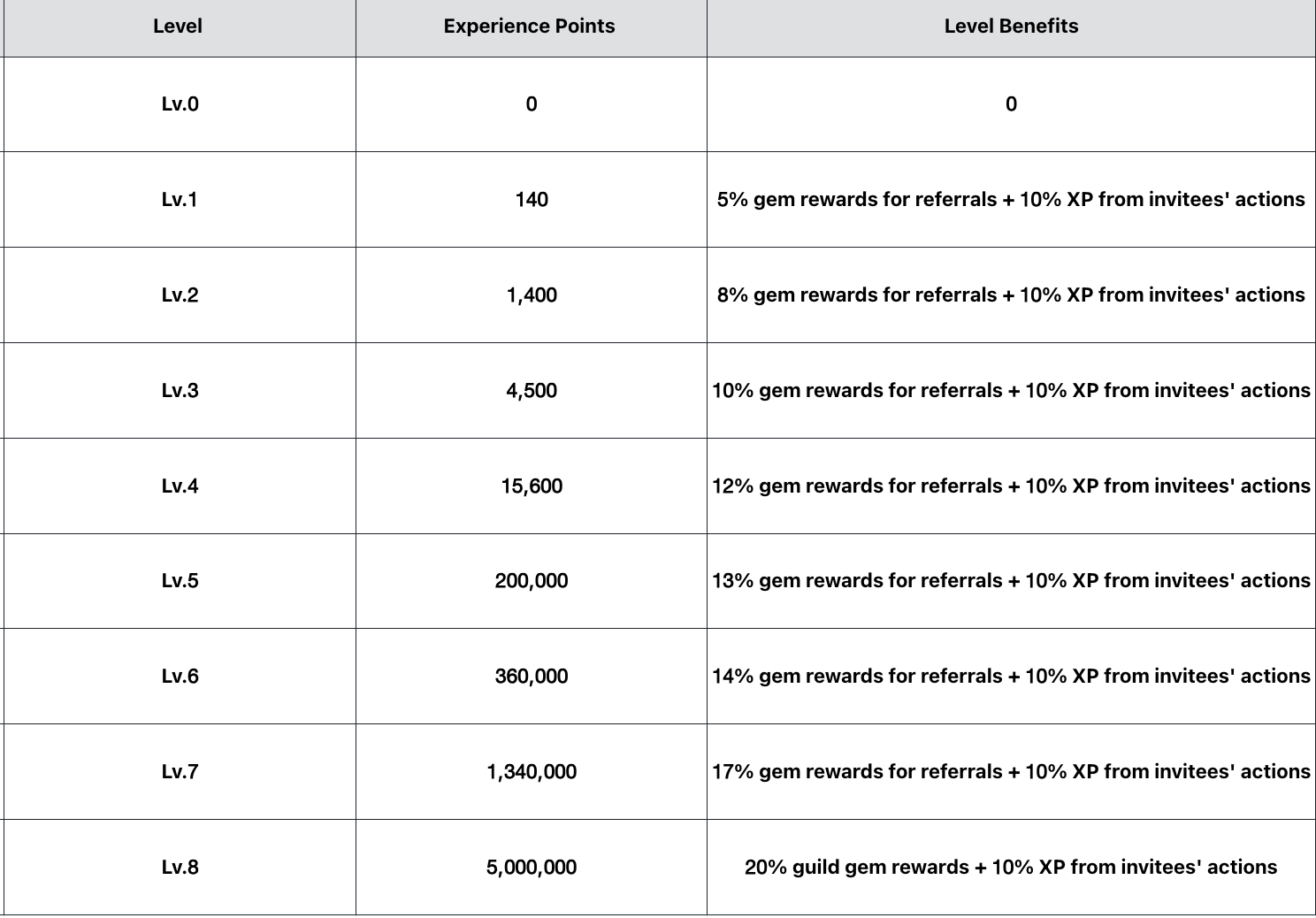Image resolution: width=1316 pixels, height=918 pixels.
Task: Select the Lv.6 level cell
Action: point(180,677)
